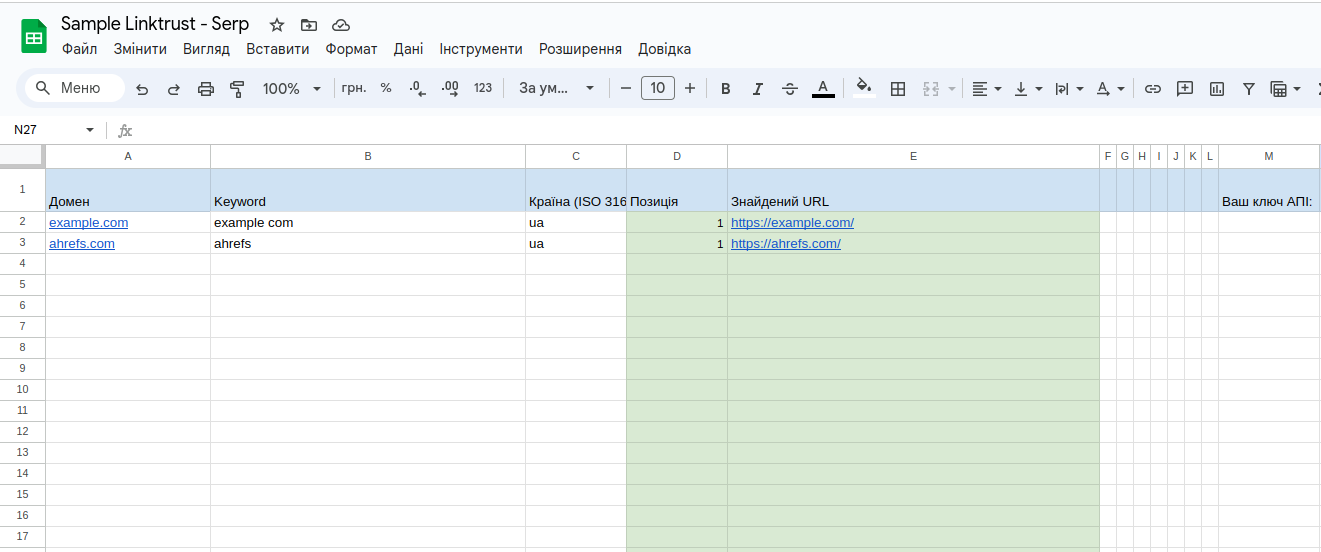Open the Дані menu

click(408, 49)
